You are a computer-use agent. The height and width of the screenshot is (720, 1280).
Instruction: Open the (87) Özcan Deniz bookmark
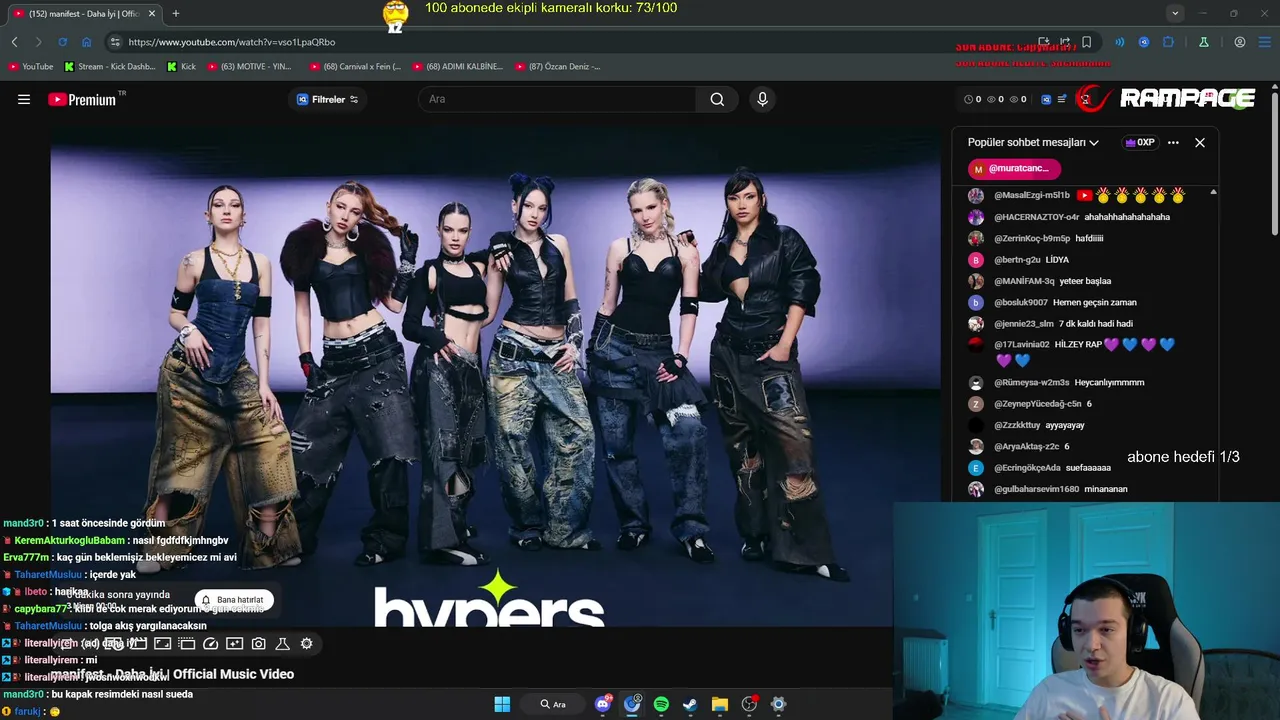(558, 66)
